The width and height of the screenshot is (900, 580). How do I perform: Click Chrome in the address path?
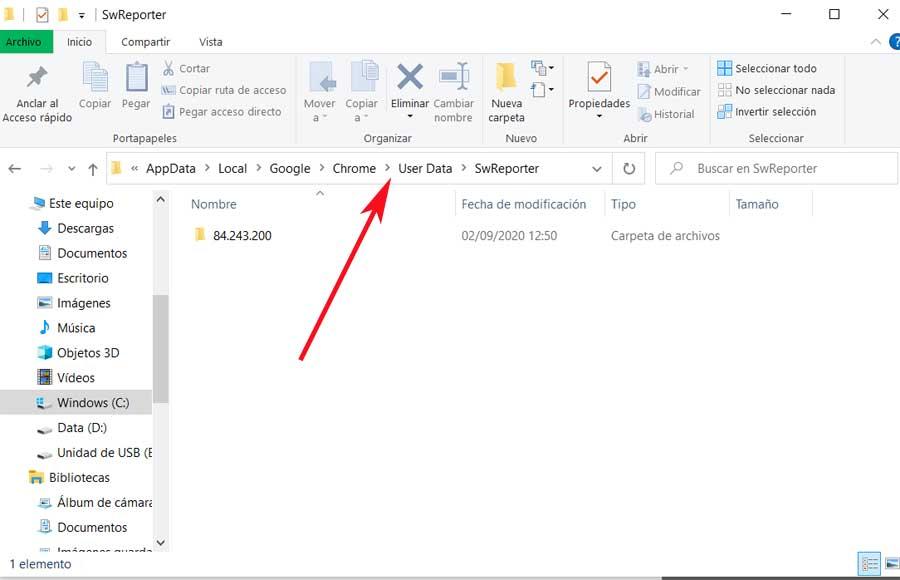(354, 169)
